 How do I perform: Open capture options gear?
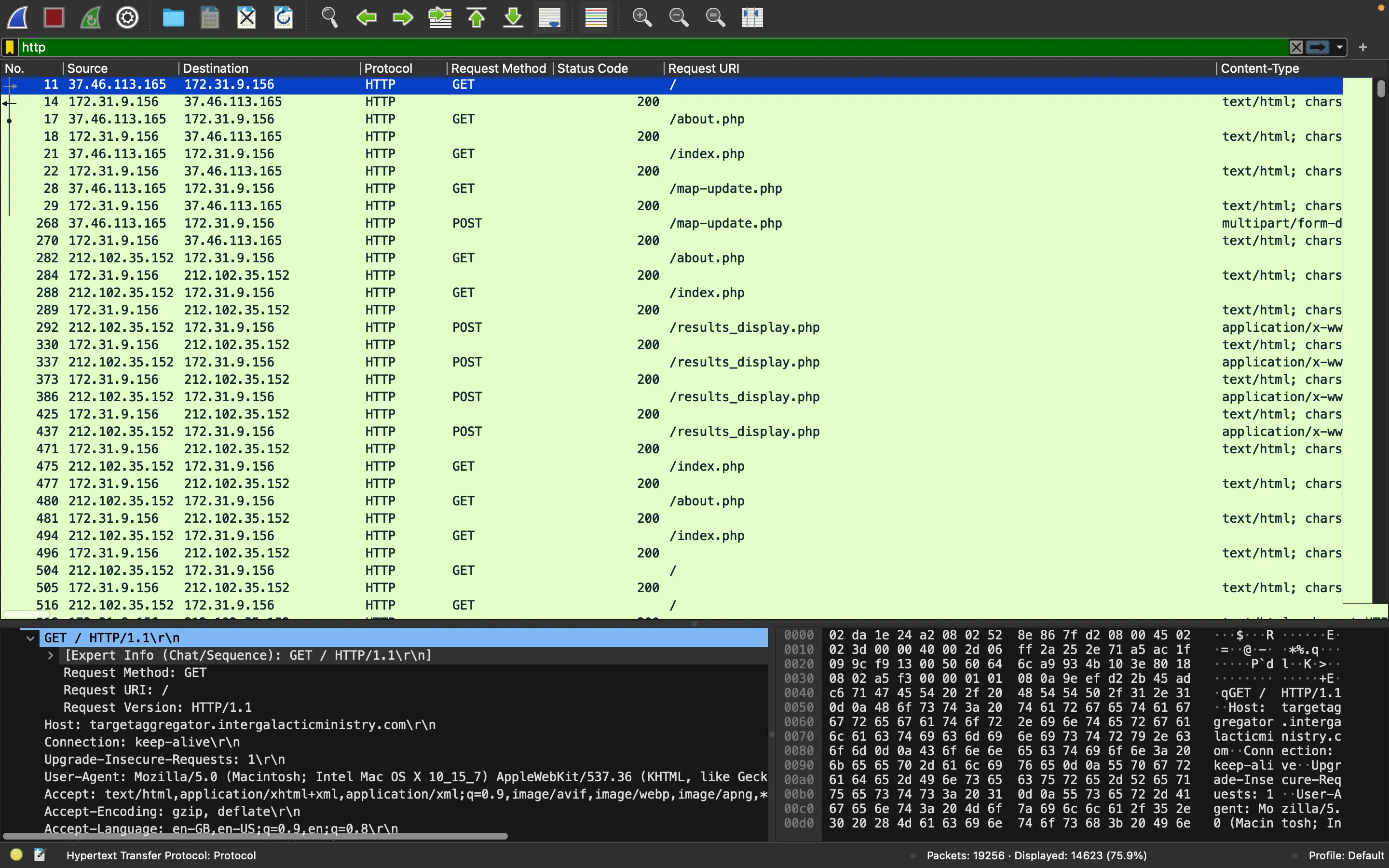pyautogui.click(x=127, y=17)
